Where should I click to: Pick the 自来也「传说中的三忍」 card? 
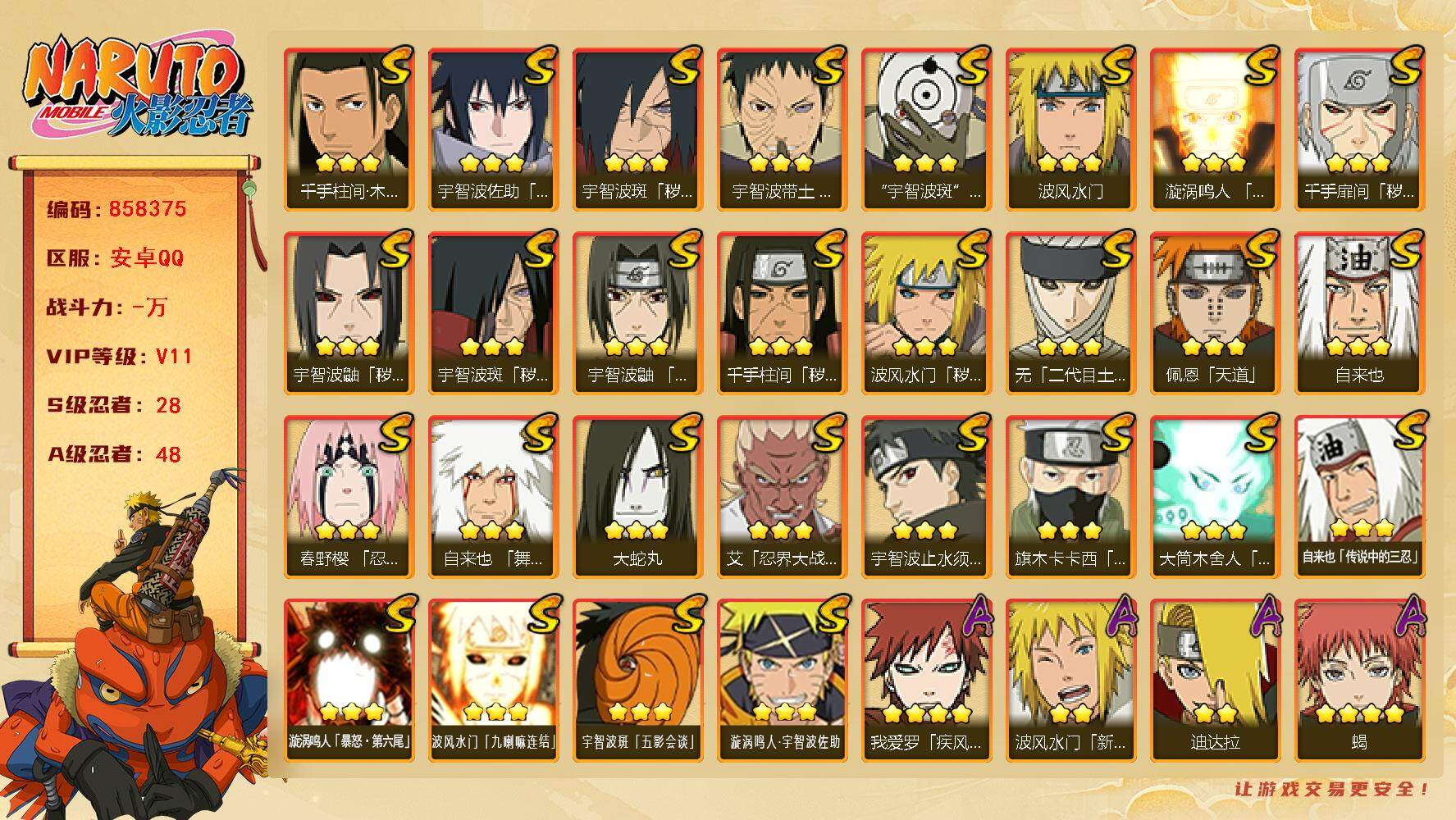tap(1359, 497)
